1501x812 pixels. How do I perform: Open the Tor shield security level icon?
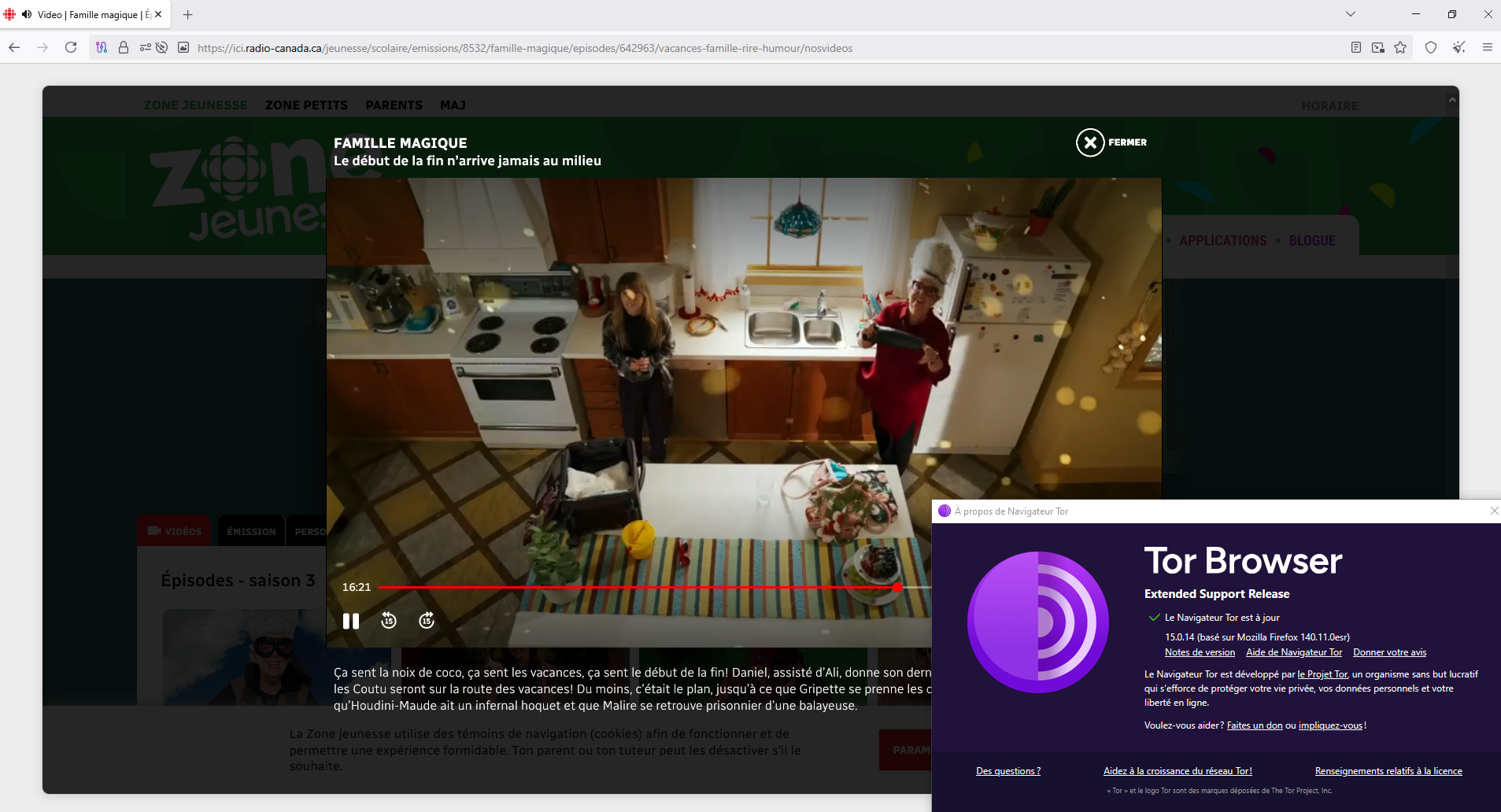[x=1431, y=48]
